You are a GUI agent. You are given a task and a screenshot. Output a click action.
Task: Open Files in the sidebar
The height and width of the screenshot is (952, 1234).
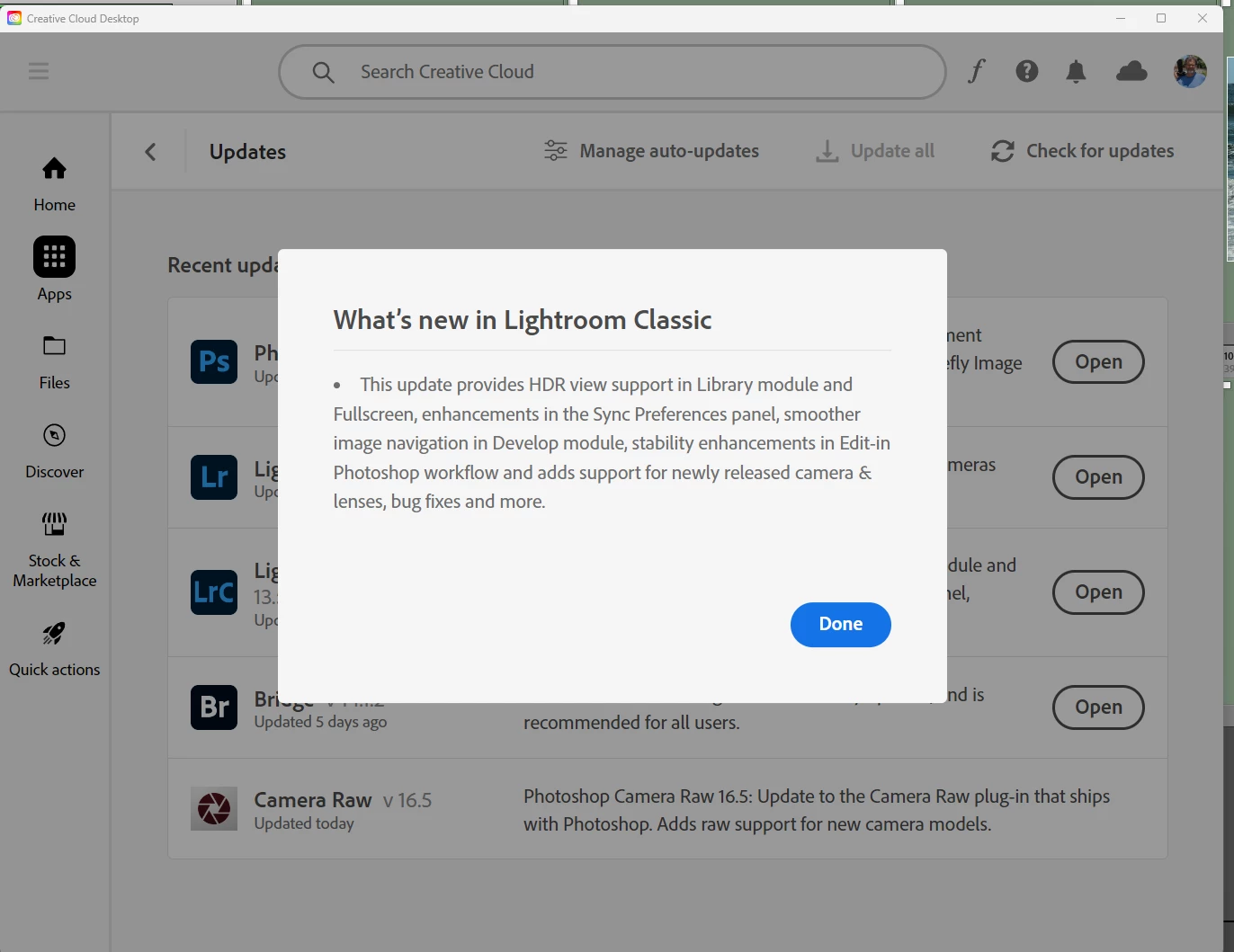tap(55, 363)
